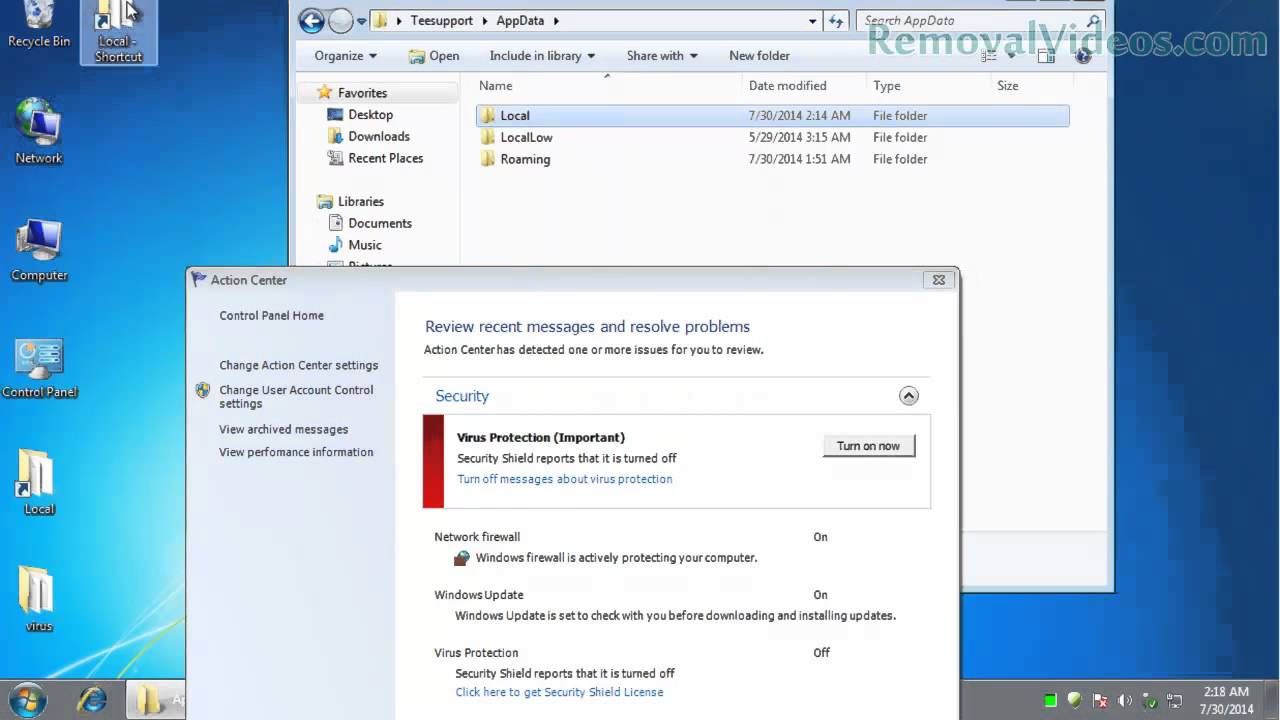Expand the address bar history dropdown
The image size is (1280, 720).
pos(813,20)
